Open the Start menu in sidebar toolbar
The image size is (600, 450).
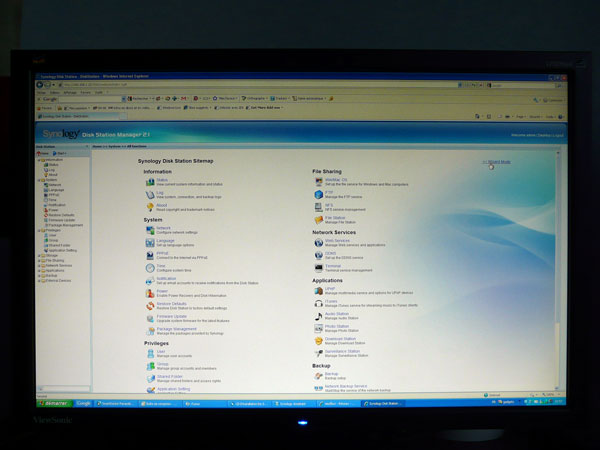[60, 153]
